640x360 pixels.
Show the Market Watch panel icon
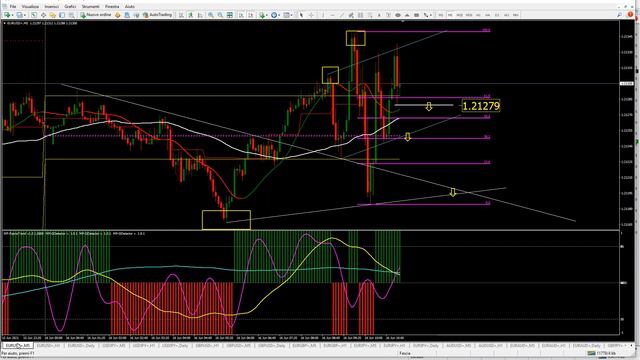34,15
